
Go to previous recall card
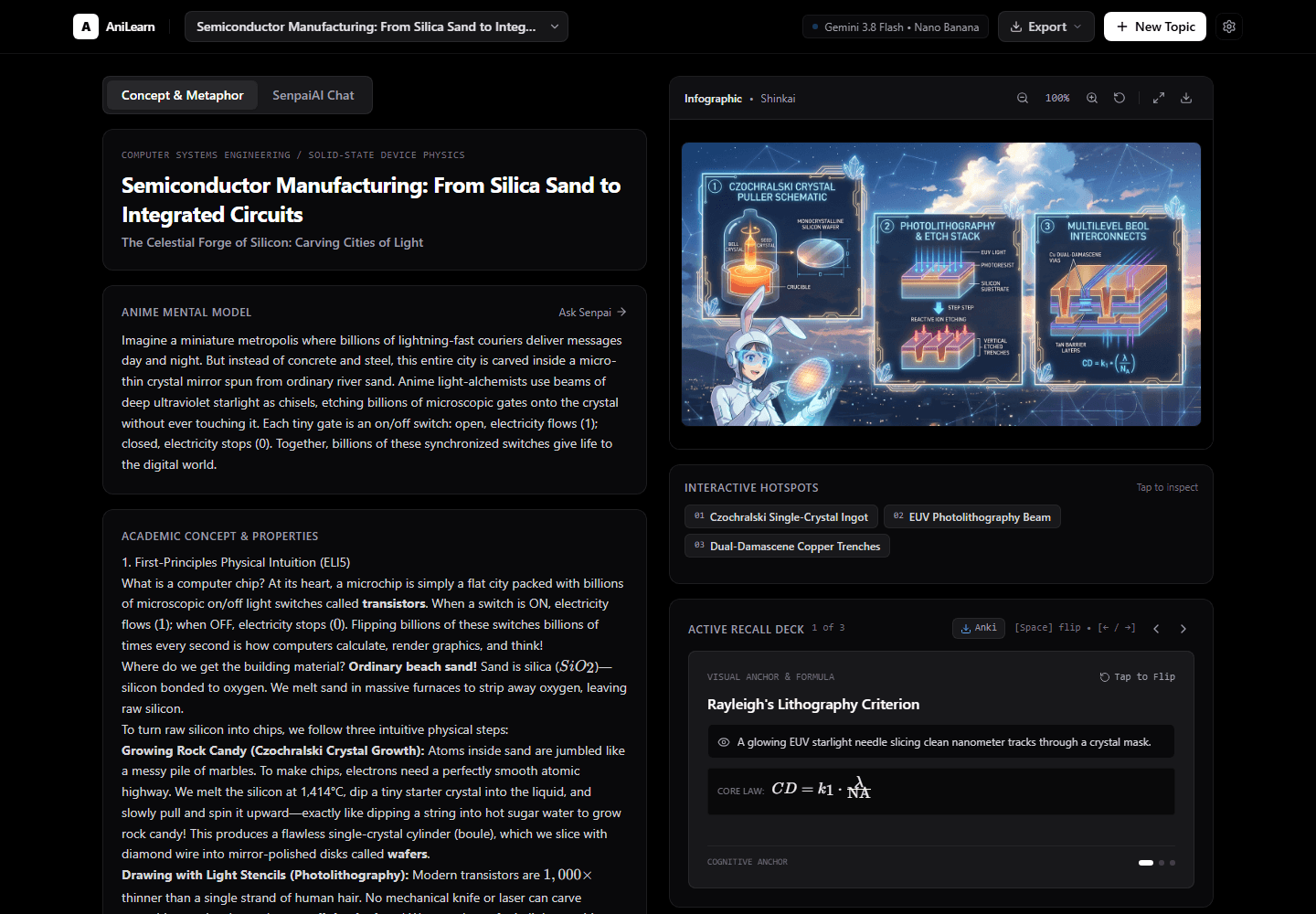[1156, 629]
